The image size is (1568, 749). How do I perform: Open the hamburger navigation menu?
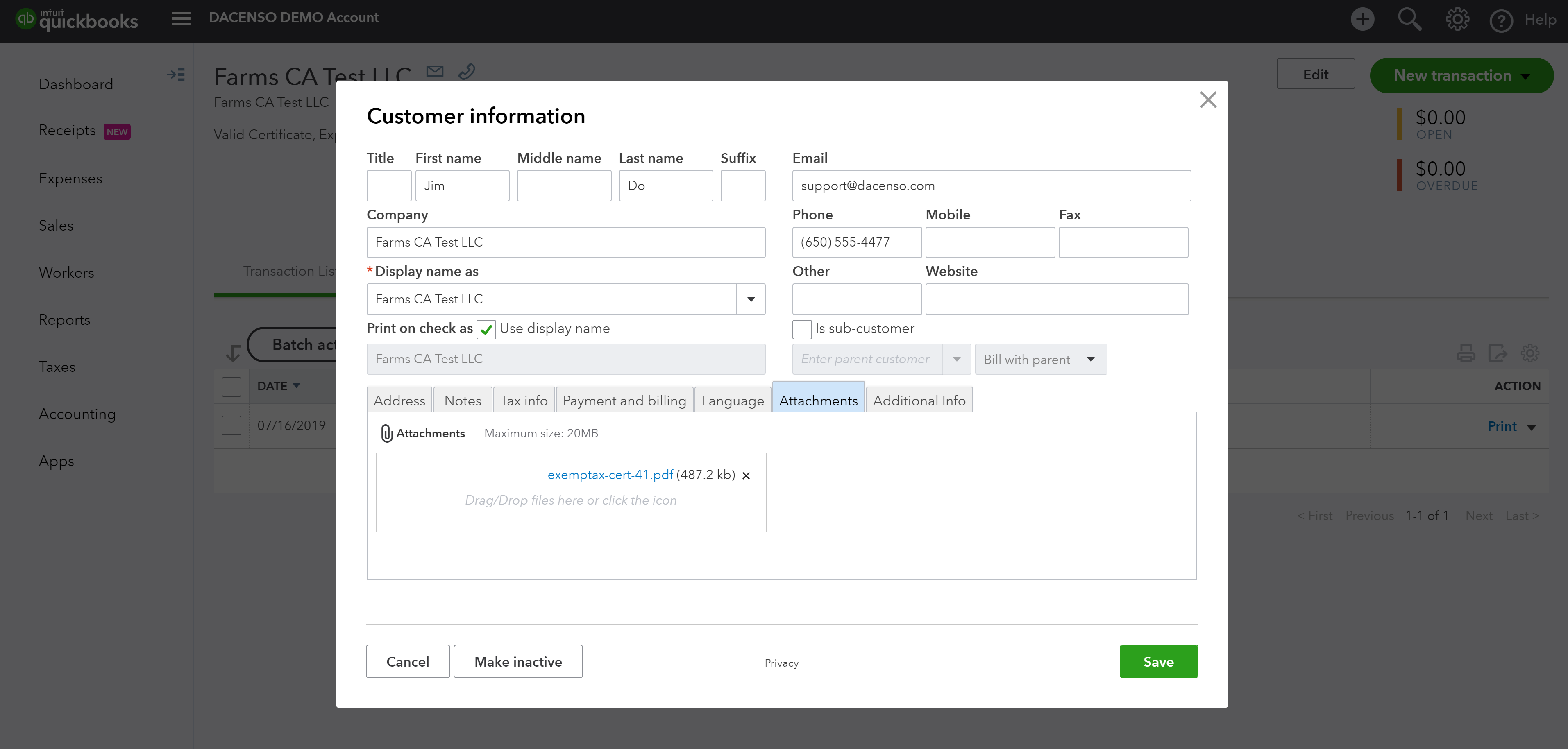click(181, 18)
